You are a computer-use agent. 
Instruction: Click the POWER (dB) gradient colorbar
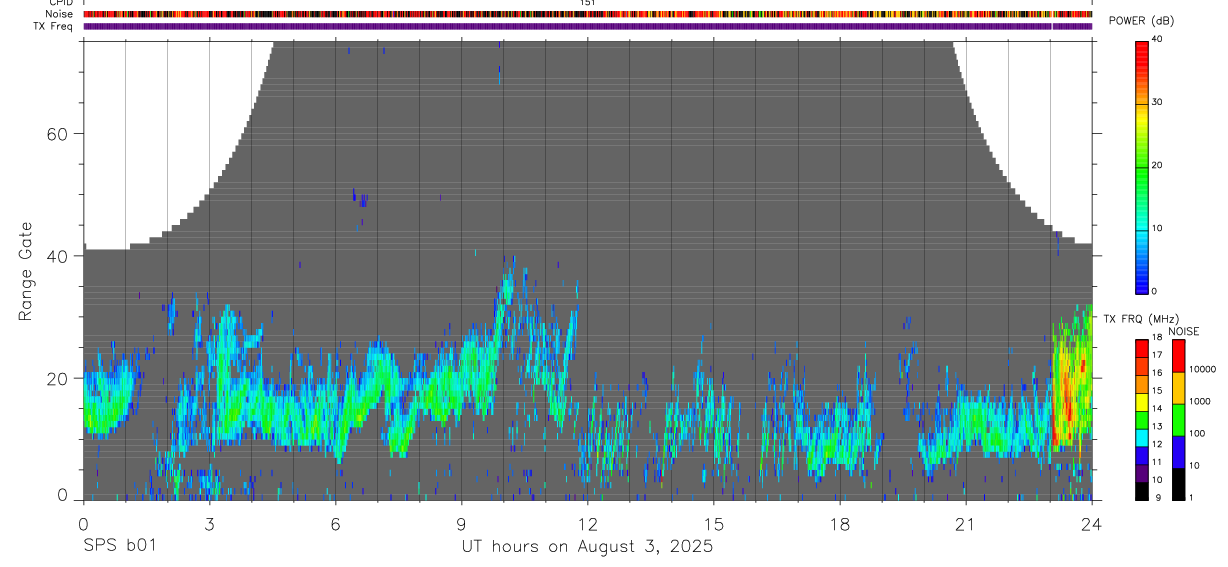pos(1142,166)
